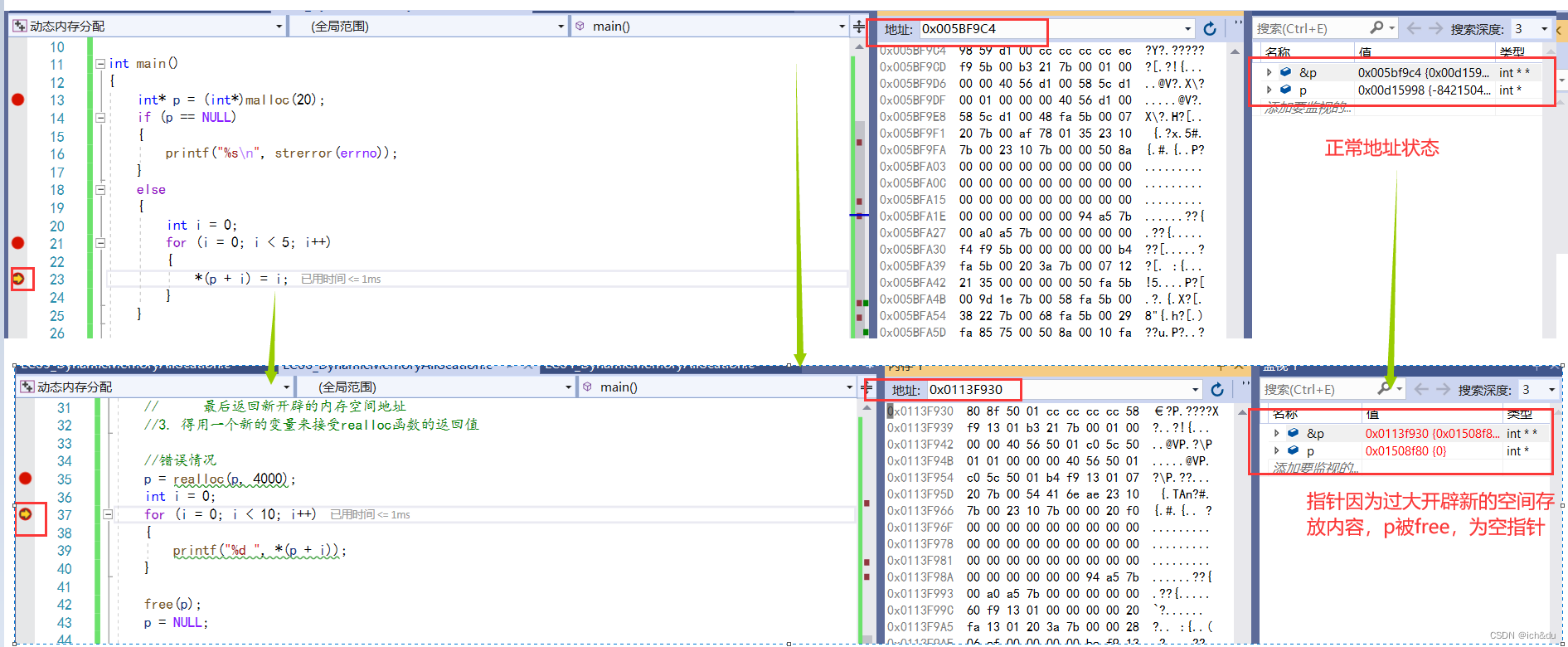Click 值 column header in watch with 0x005bf9c4

(x=1364, y=52)
